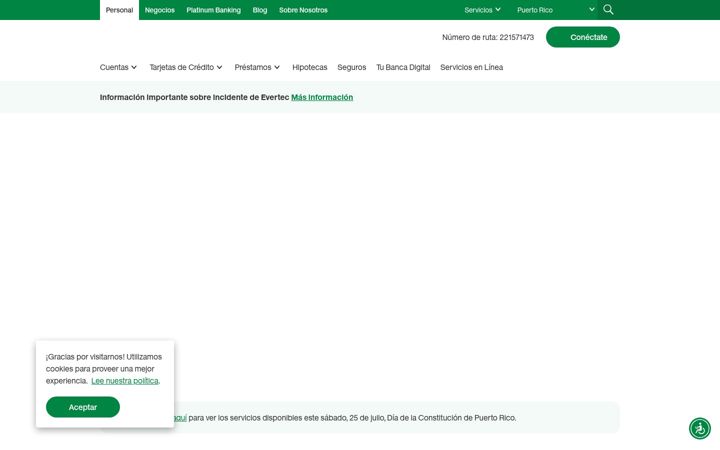Open Sobre Nosotros tab

[304, 10]
